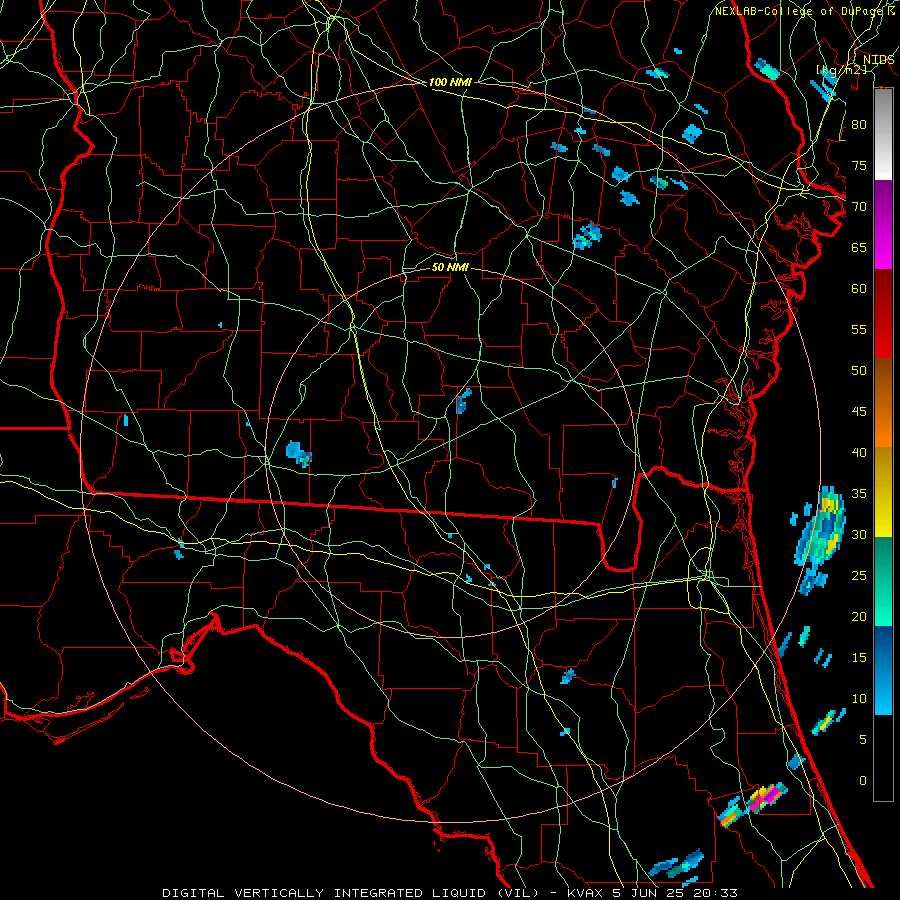Click the 60 value on VIL scale
This screenshot has width=900, height=900.
pos(859,289)
